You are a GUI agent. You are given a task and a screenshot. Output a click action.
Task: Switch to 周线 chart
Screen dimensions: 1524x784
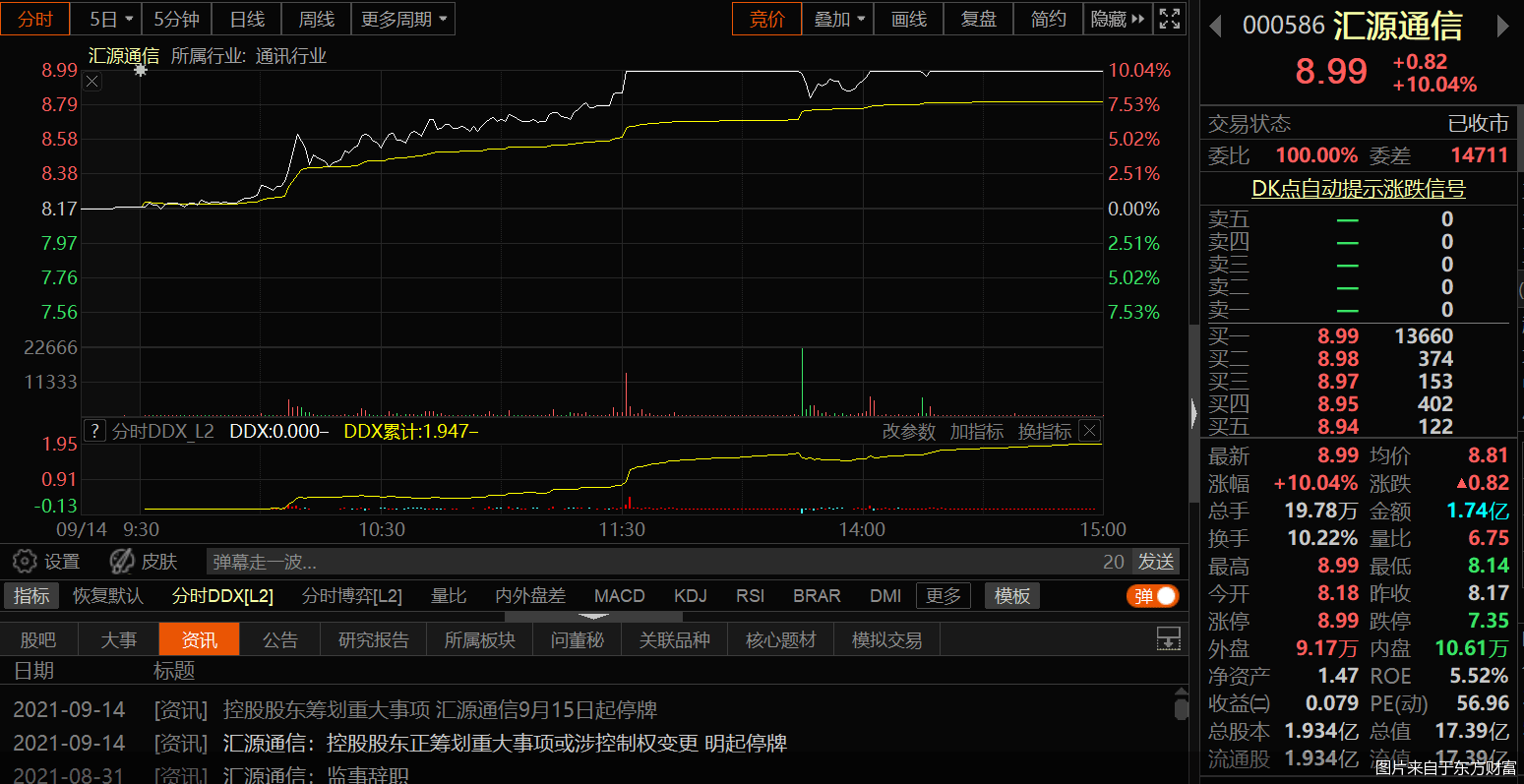(317, 19)
